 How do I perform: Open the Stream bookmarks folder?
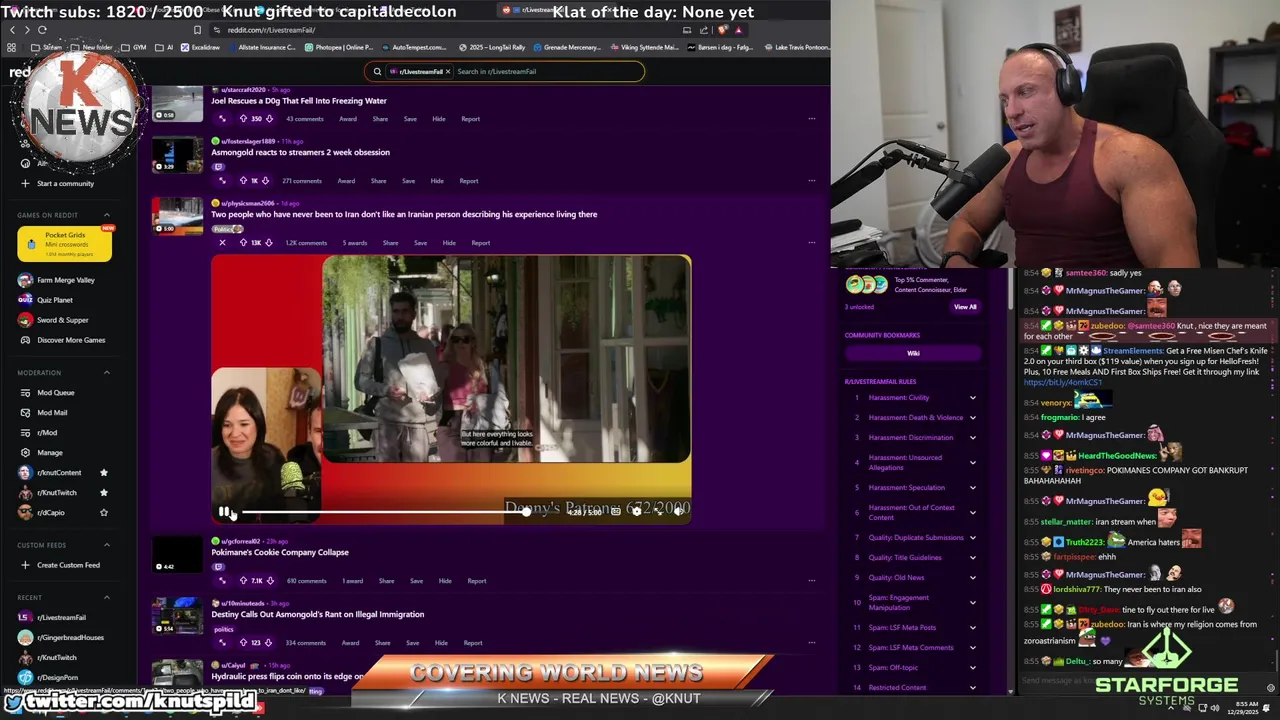click(x=46, y=47)
